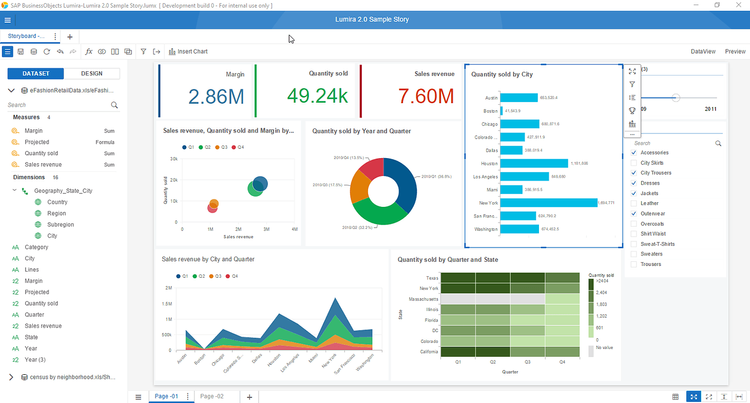The height and width of the screenshot is (403, 750).
Task: Select the Page -01 tab
Action: (166, 396)
